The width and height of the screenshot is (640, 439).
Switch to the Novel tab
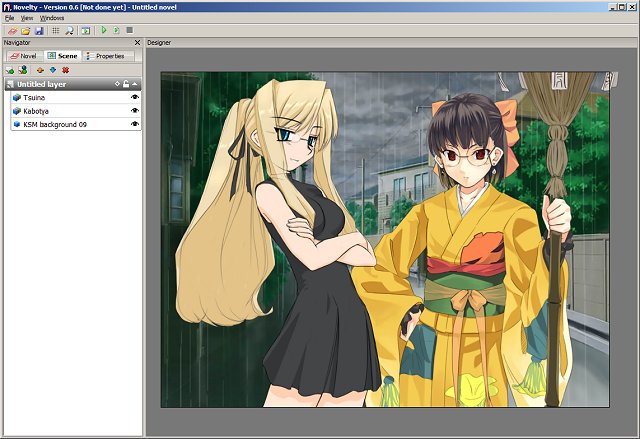click(x=24, y=56)
